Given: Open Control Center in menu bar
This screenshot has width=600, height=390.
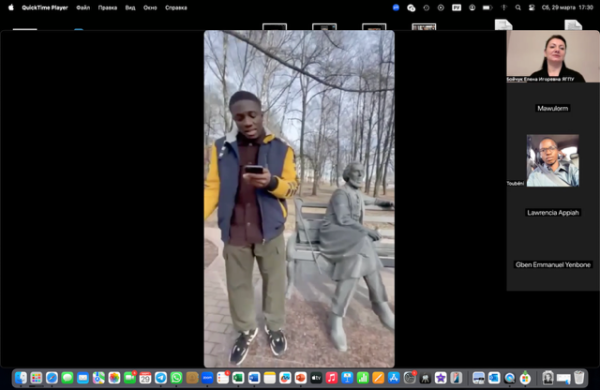Looking at the screenshot, I should tap(532, 8).
